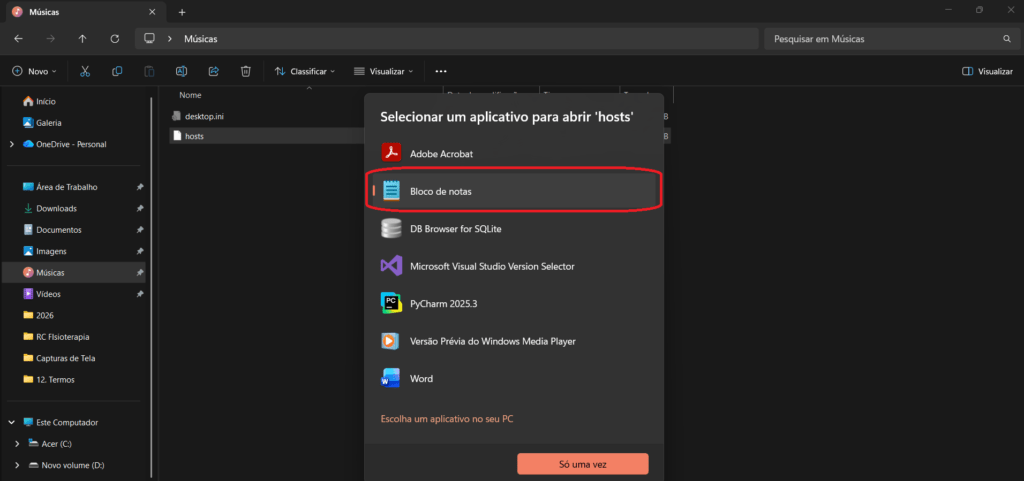Click the Copy icon in toolbar
The image size is (1024, 481).
117,71
